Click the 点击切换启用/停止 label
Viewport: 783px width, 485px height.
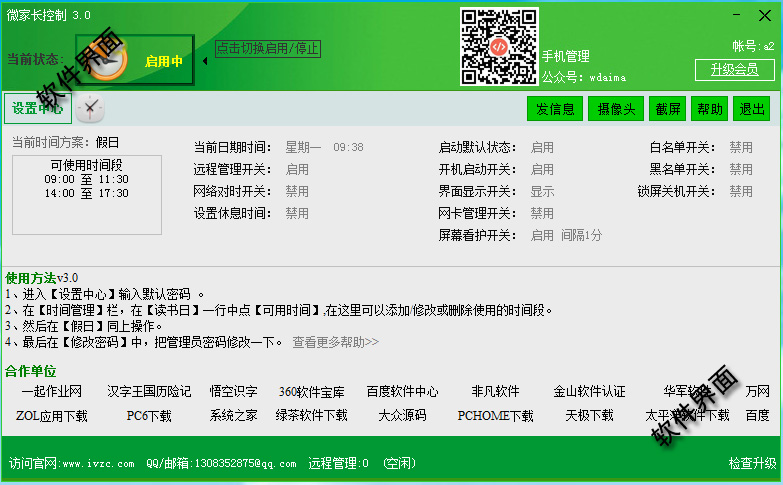[x=268, y=48]
